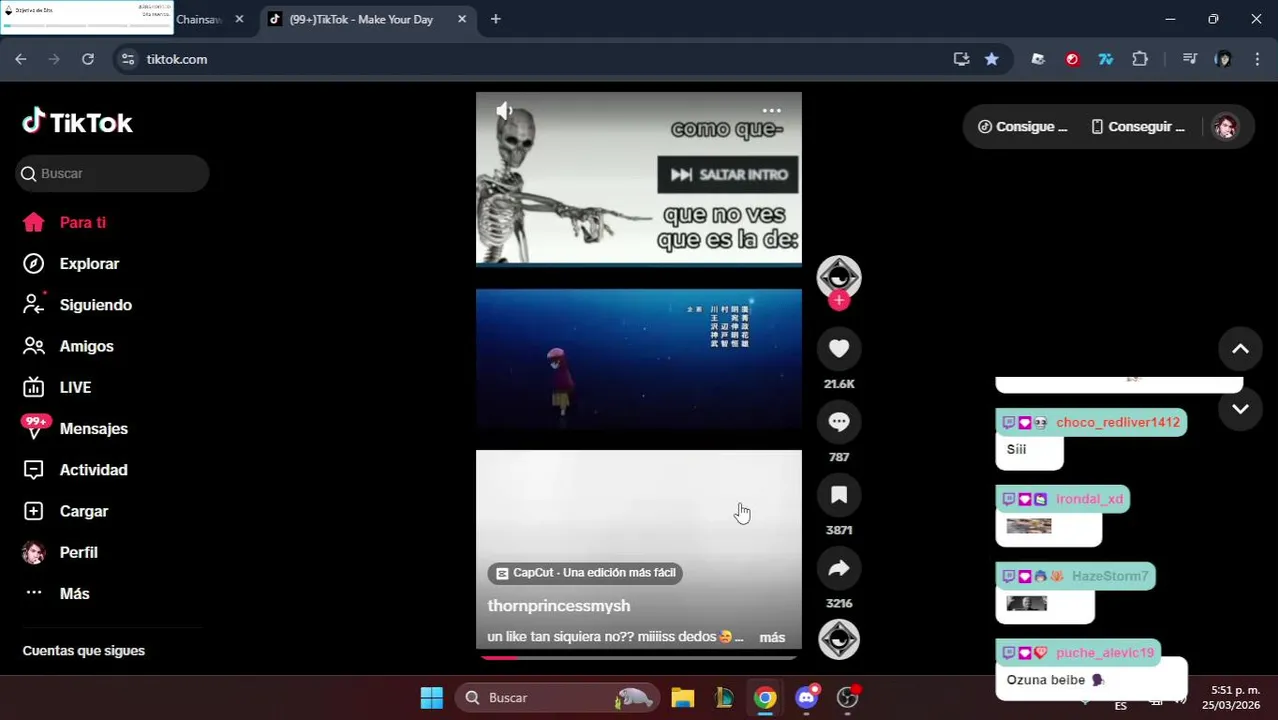Click the TikTok logo
1278x720 pixels.
77,122
